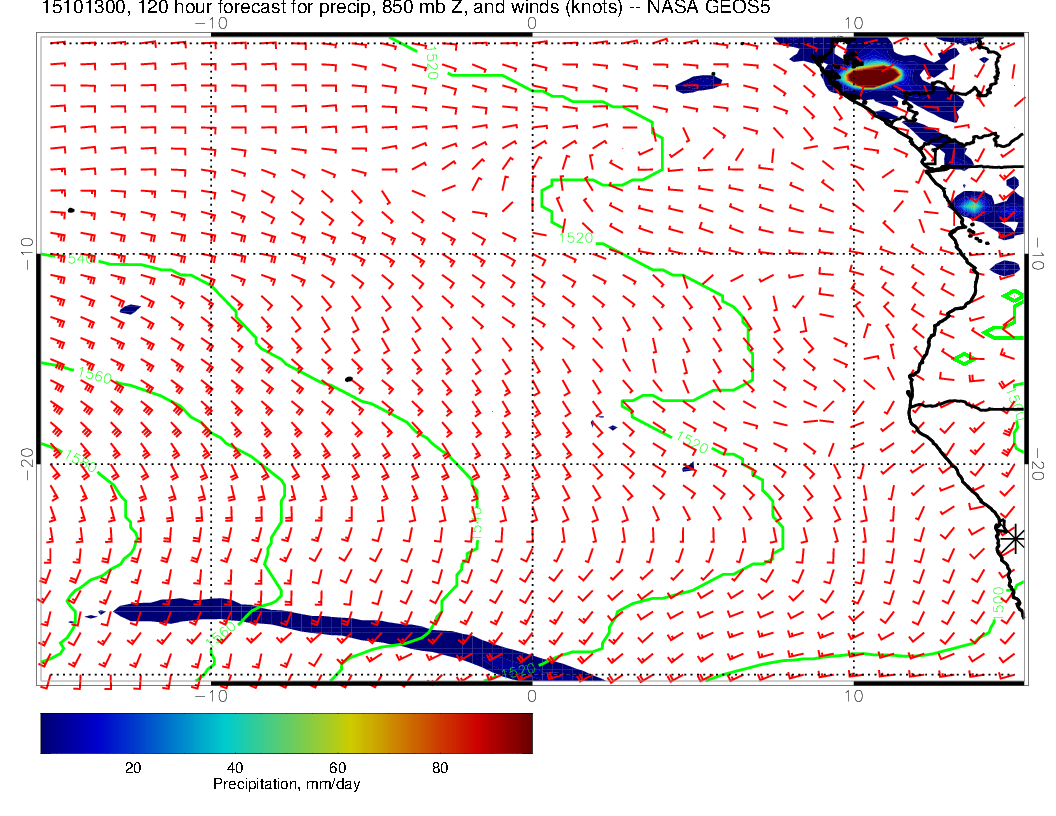Click the "1560" green contour label at left
Viewport: 1056px width, 816px height.
[x=95, y=377]
